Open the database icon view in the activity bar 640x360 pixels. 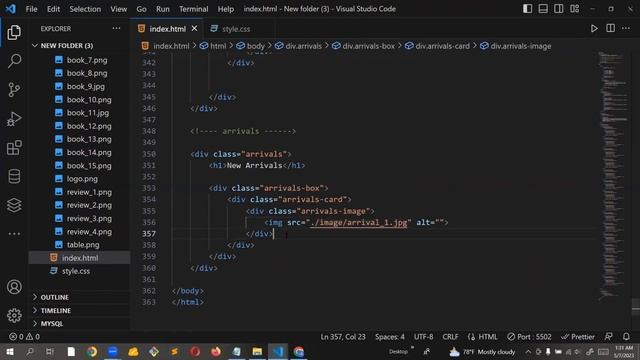click(x=14, y=176)
